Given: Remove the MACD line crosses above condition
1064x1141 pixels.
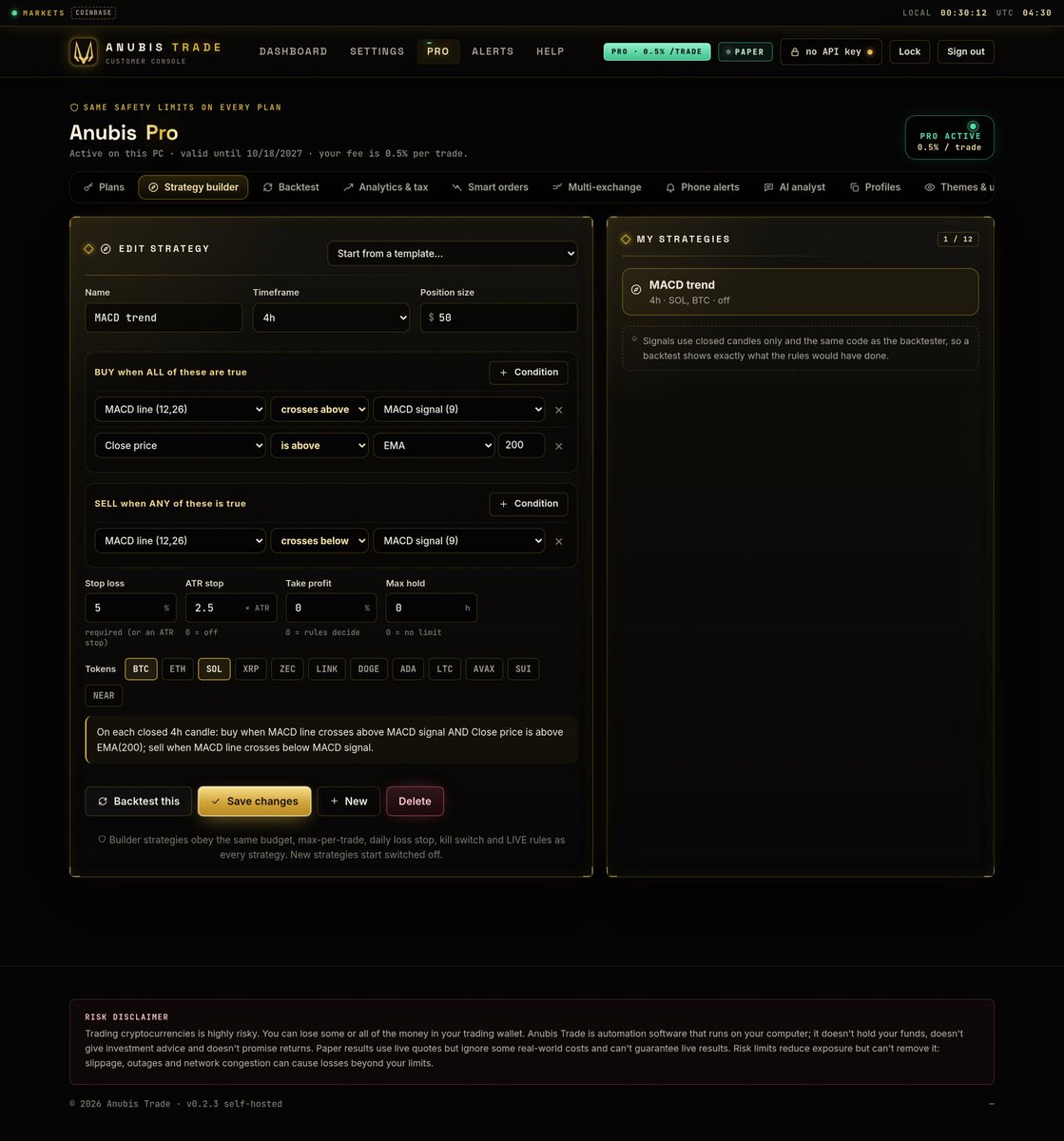Looking at the screenshot, I should 559,410.
